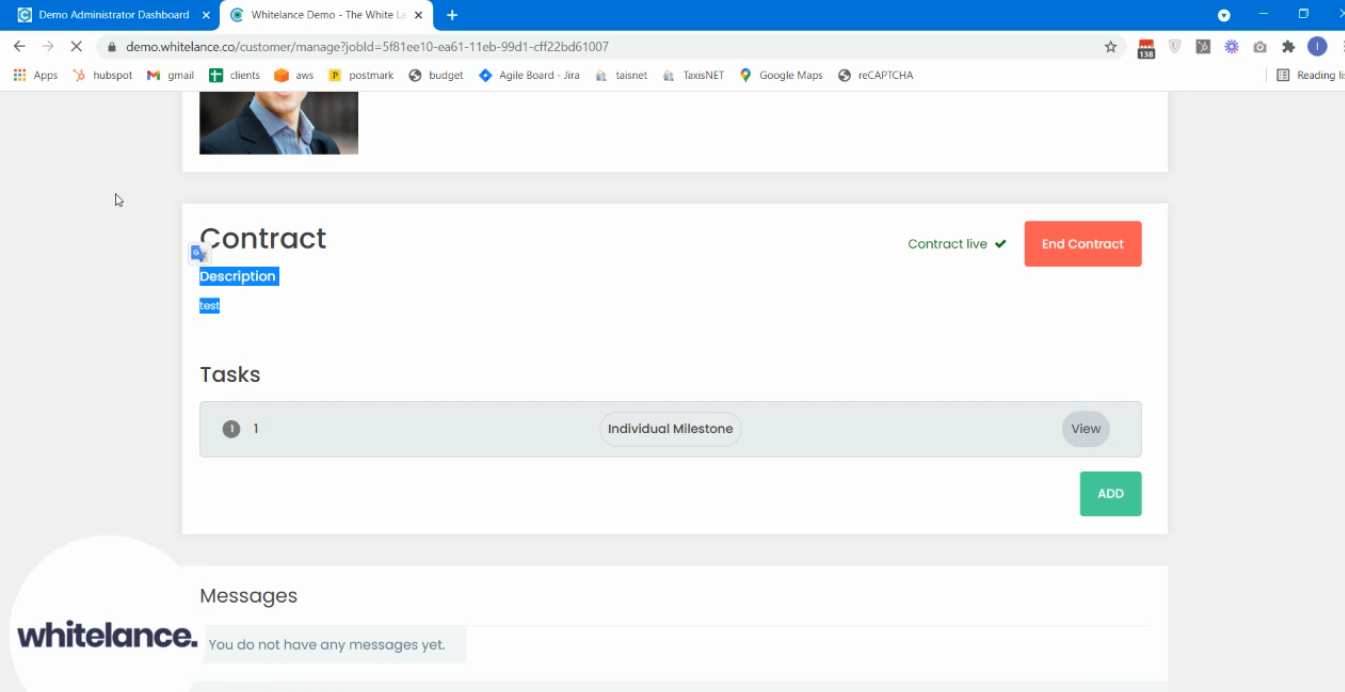Open the Google Maps bookmark

[x=781, y=75]
